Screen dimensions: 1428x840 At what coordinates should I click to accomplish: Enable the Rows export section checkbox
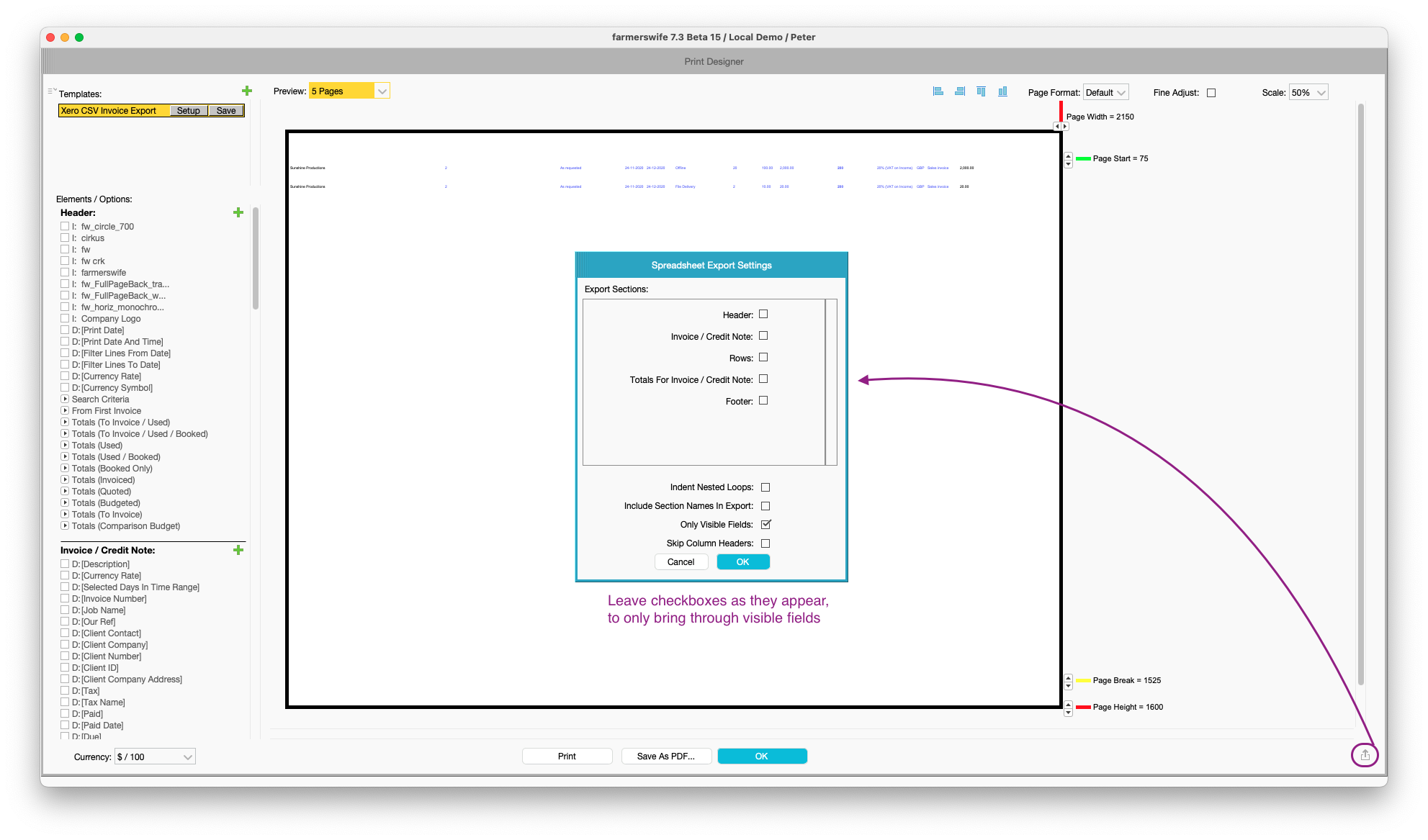pos(763,357)
